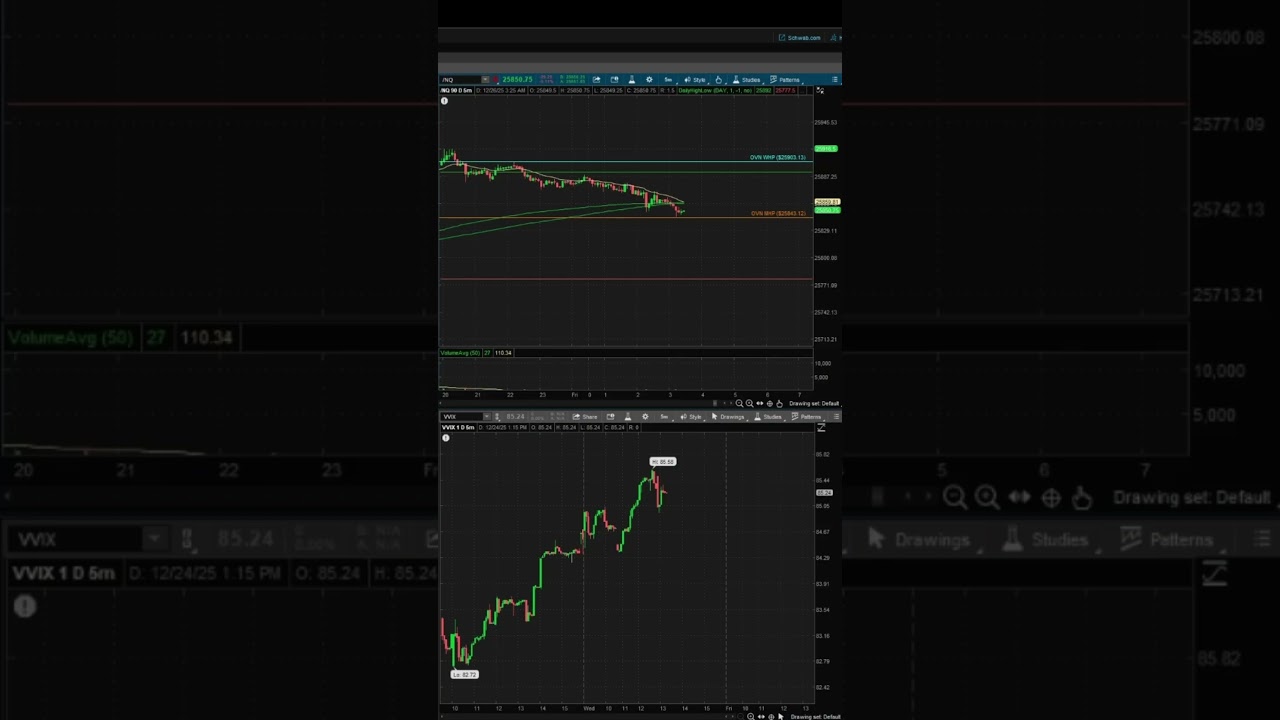1280x720 pixels.
Task: Open the Patterns menu on the /NQ chart
Action: 786,80
